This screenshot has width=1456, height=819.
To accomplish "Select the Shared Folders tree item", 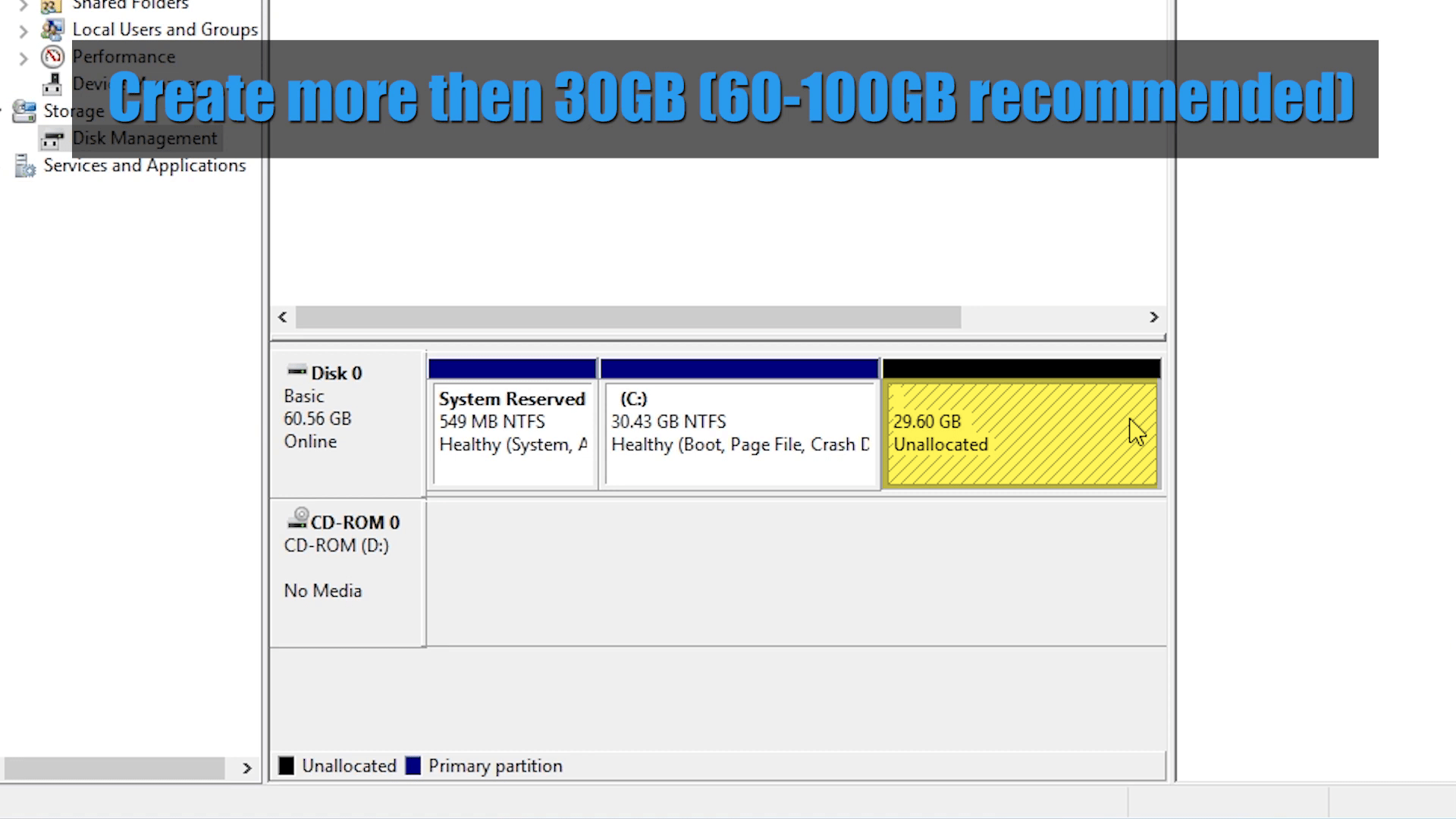I will point(129,6).
